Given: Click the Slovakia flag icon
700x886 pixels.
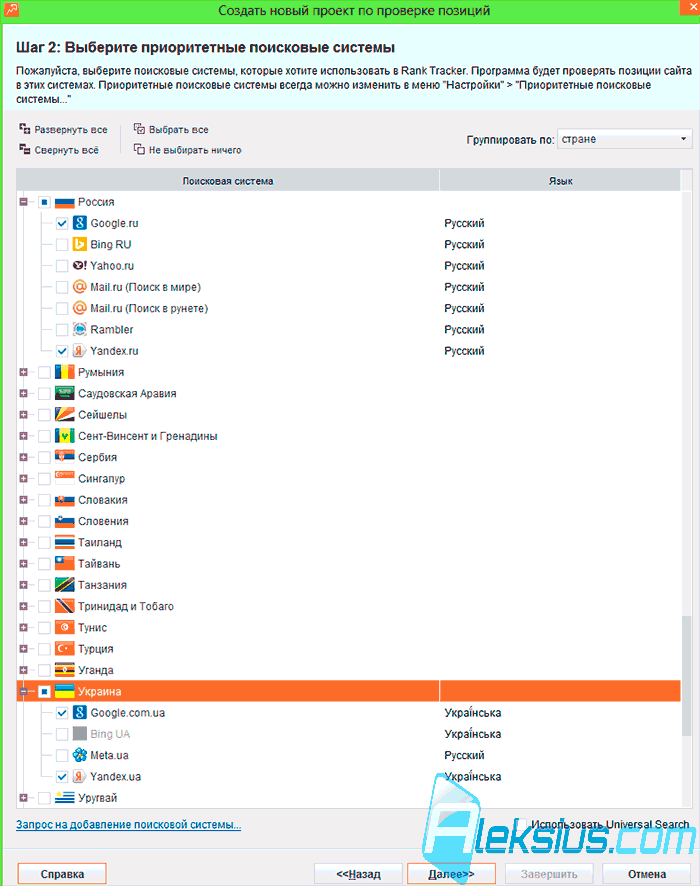Looking at the screenshot, I should tap(64, 500).
